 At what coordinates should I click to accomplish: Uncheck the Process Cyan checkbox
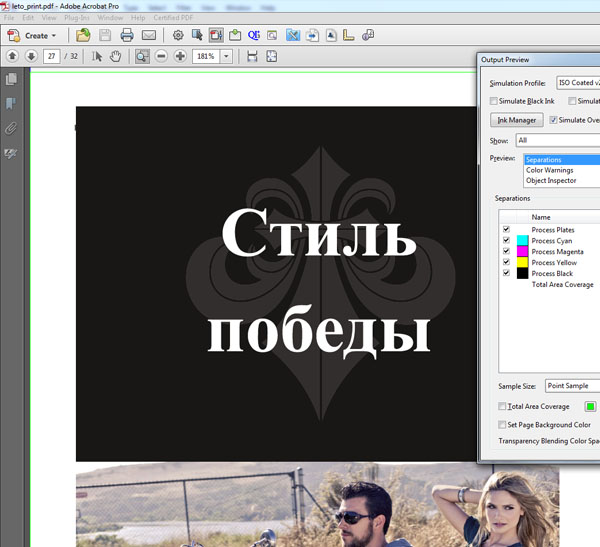(506, 240)
